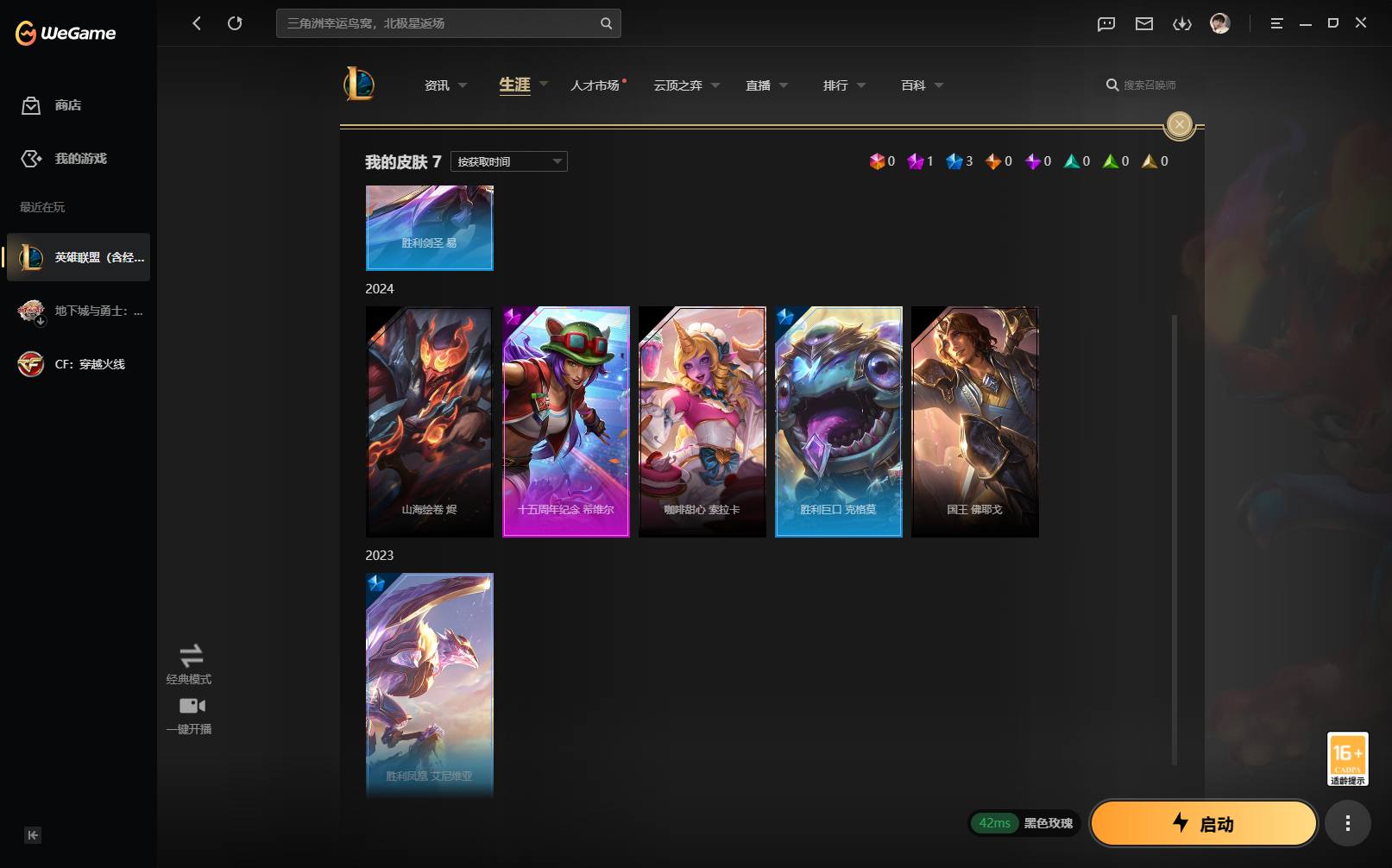Close the skins panel with gold X
Image resolution: width=1392 pixels, height=868 pixels.
(1180, 125)
